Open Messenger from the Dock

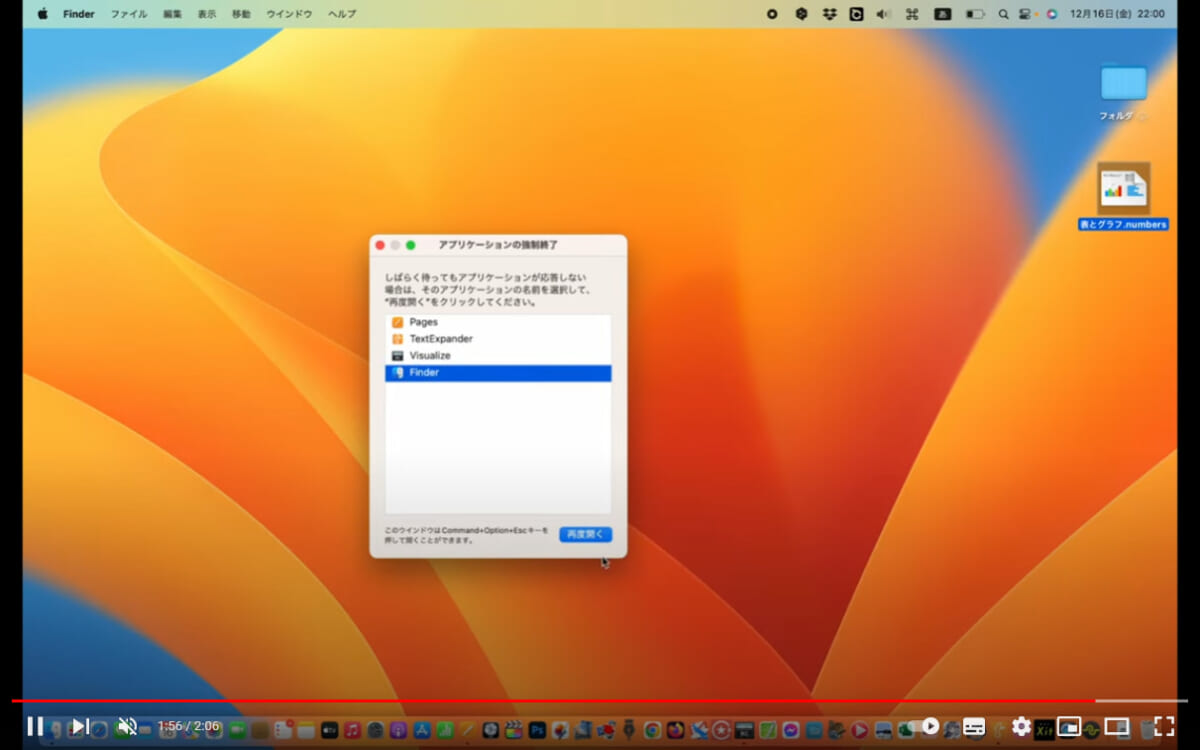[x=790, y=730]
